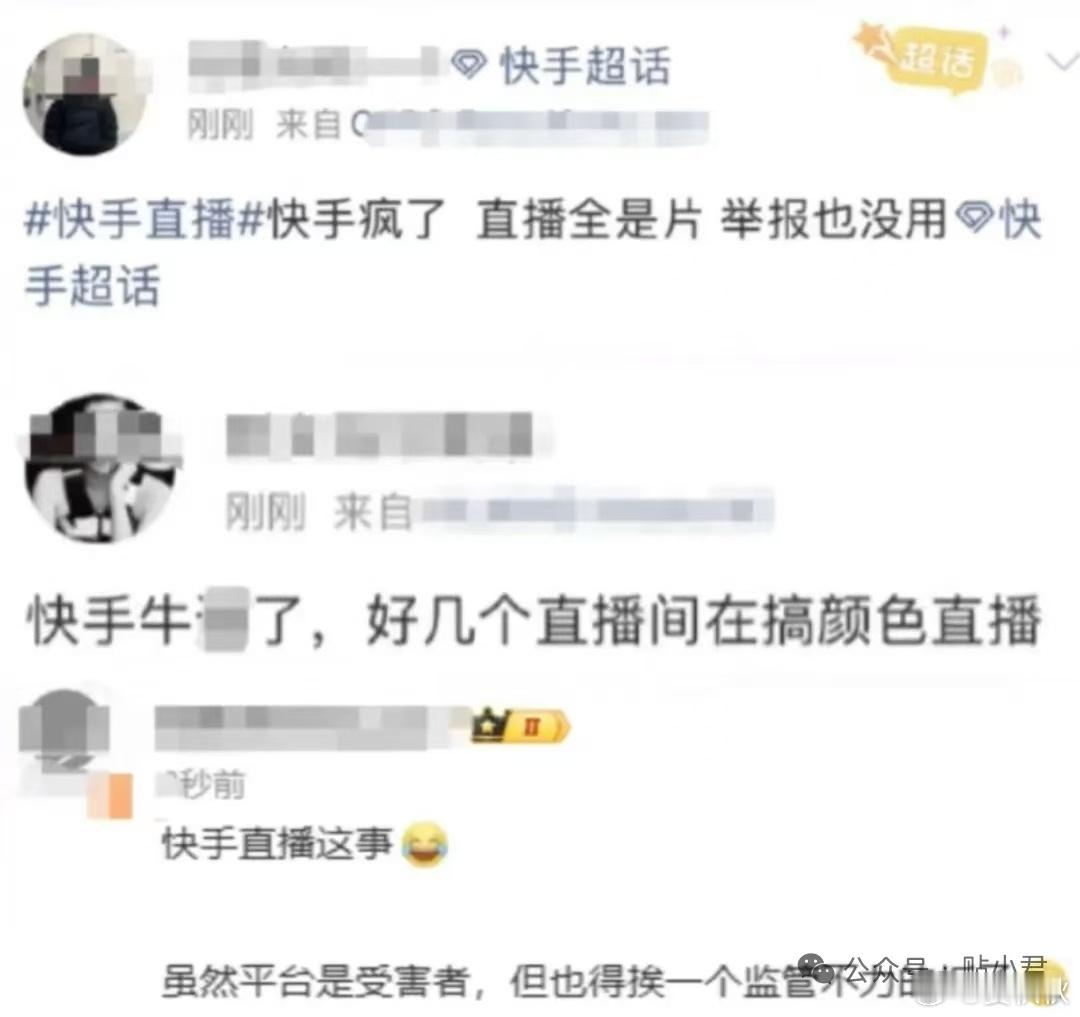The width and height of the screenshot is (1080, 1017).
Task: Open the second poster's black-and-white avatar
Action: point(101,468)
